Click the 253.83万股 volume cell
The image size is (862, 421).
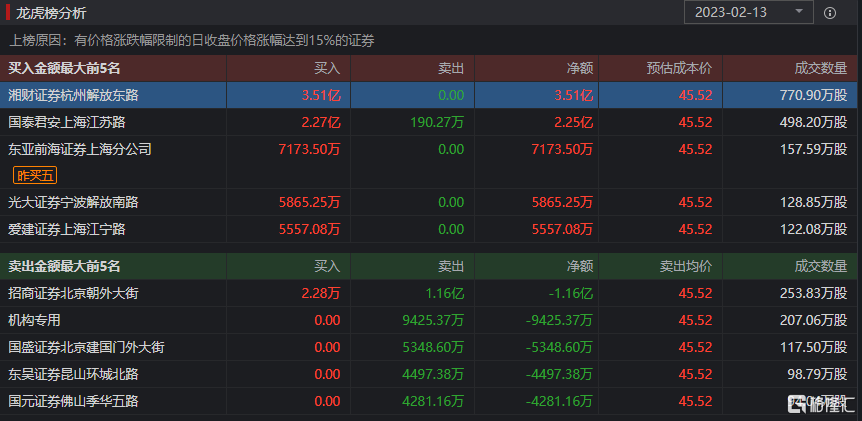(x=814, y=293)
